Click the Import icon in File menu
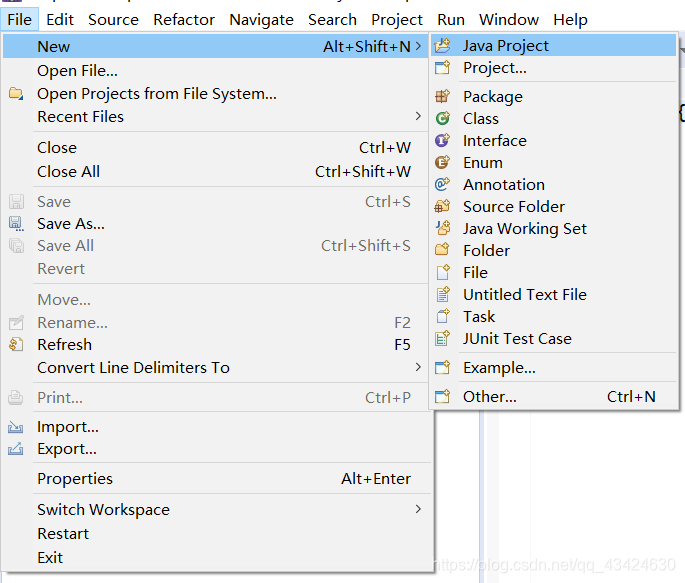The width and height of the screenshot is (685, 583). click(16, 427)
